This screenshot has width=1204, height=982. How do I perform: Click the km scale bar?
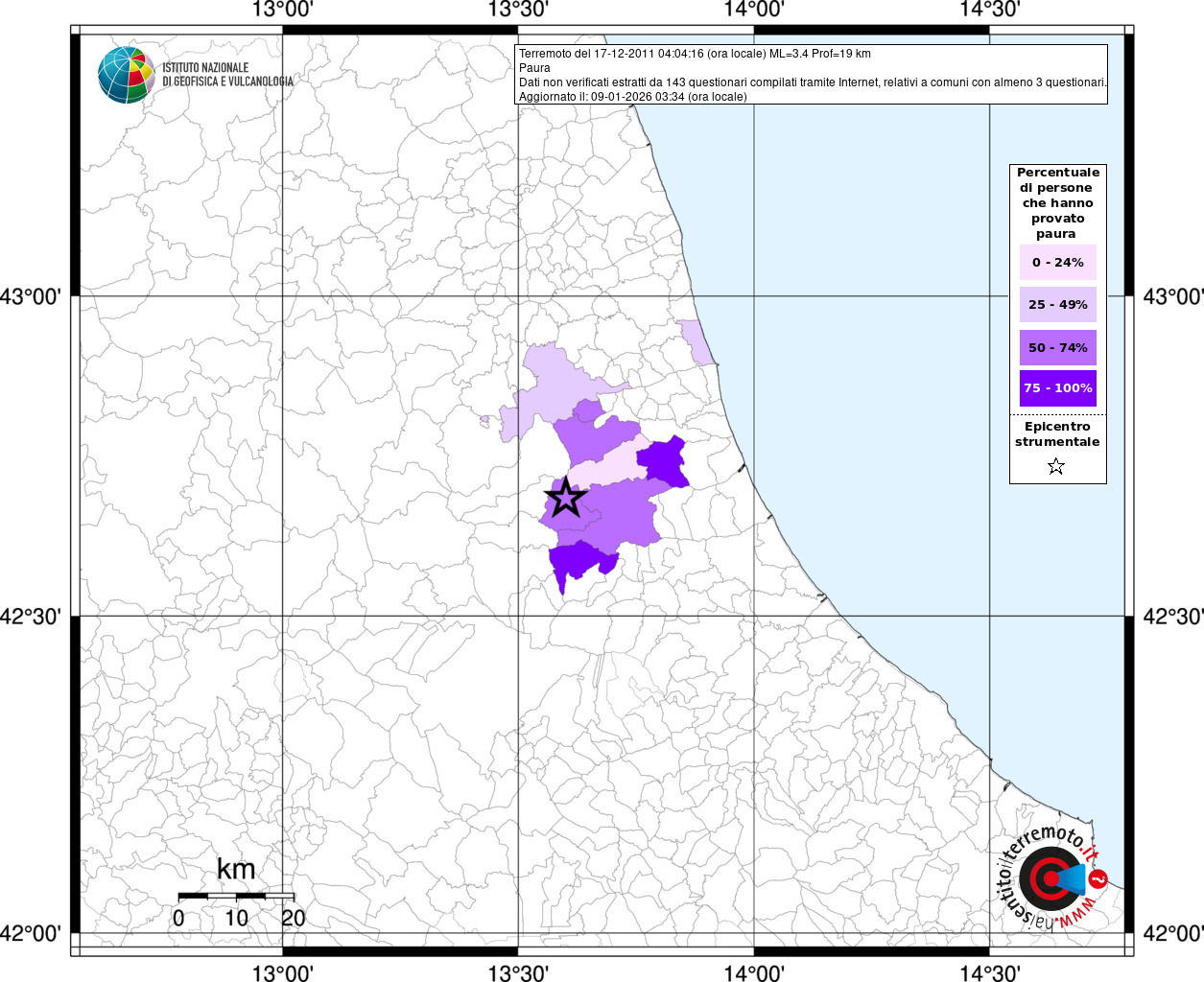(x=236, y=896)
